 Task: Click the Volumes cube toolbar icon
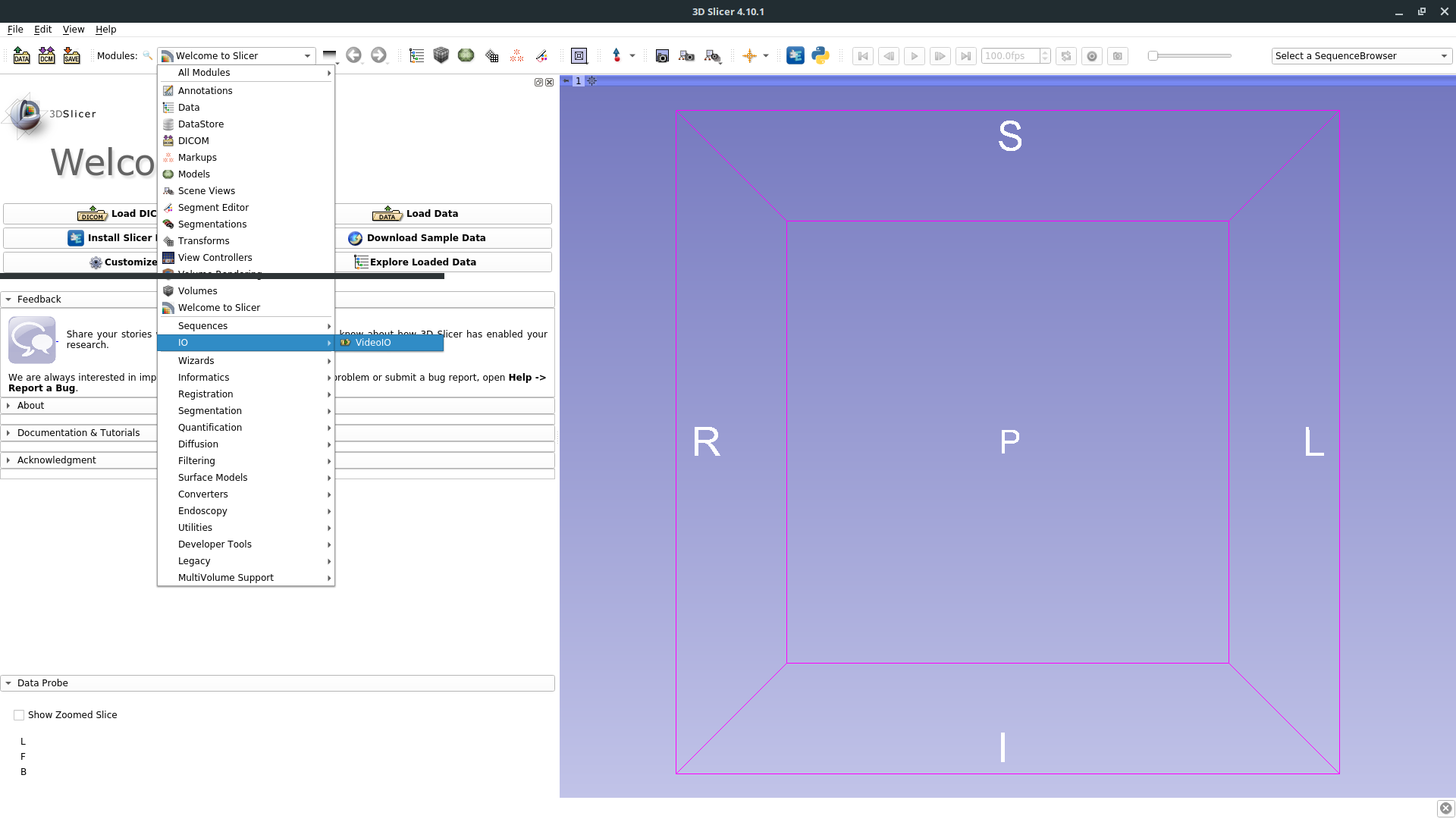pyautogui.click(x=441, y=55)
